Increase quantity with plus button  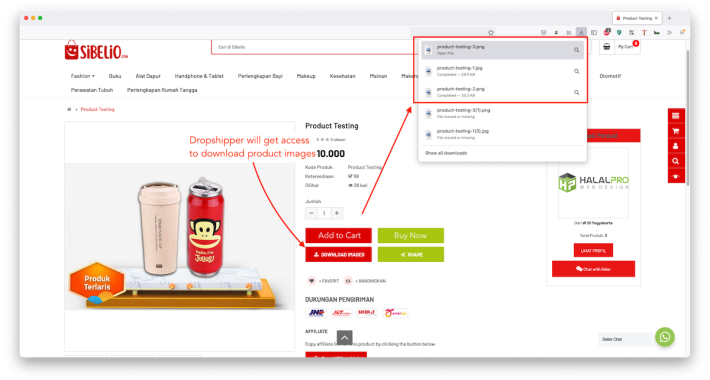point(337,213)
